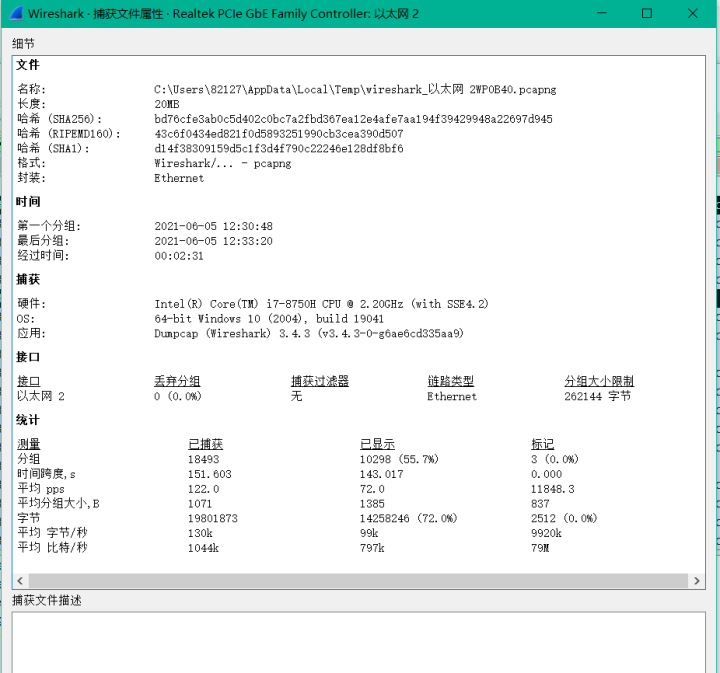Click the file length value 20MB

[x=167, y=104]
